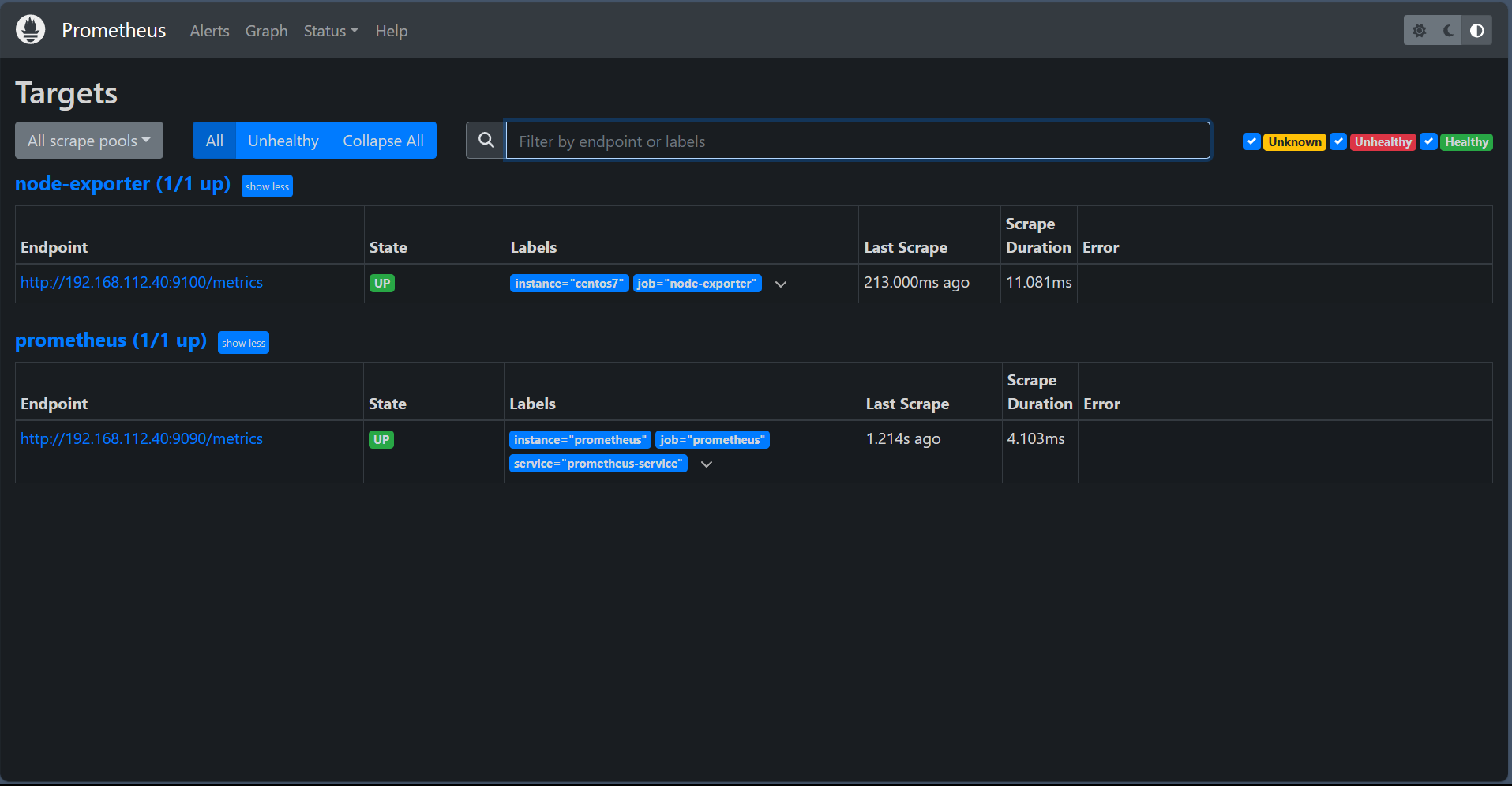1512x786 pixels.
Task: Click the Prometheus flame logo
Action: [x=30, y=30]
